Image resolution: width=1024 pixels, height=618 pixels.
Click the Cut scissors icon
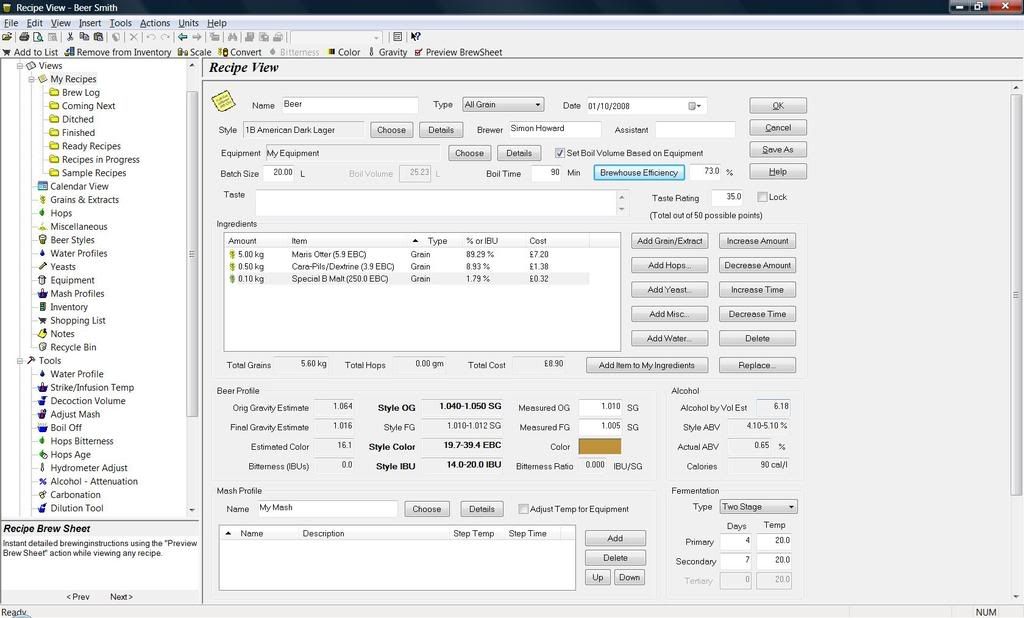(x=70, y=37)
